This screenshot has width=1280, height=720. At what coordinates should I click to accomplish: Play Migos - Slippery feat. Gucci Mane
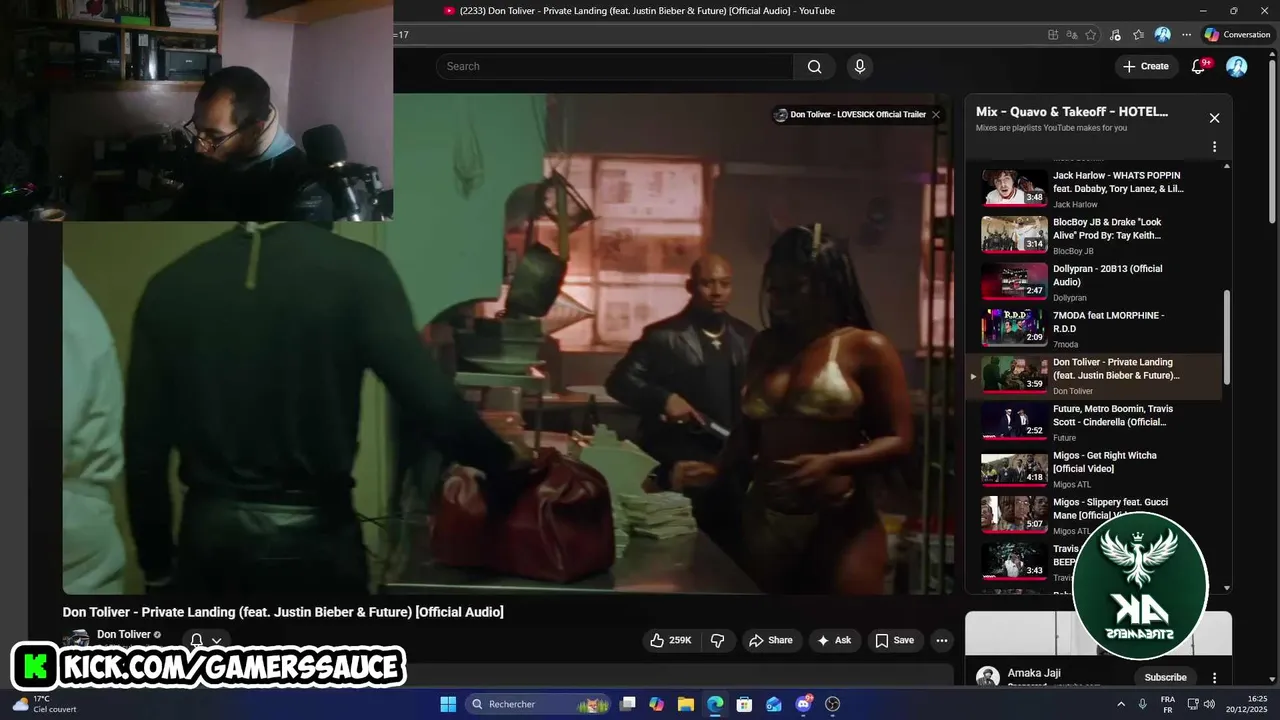(1094, 515)
